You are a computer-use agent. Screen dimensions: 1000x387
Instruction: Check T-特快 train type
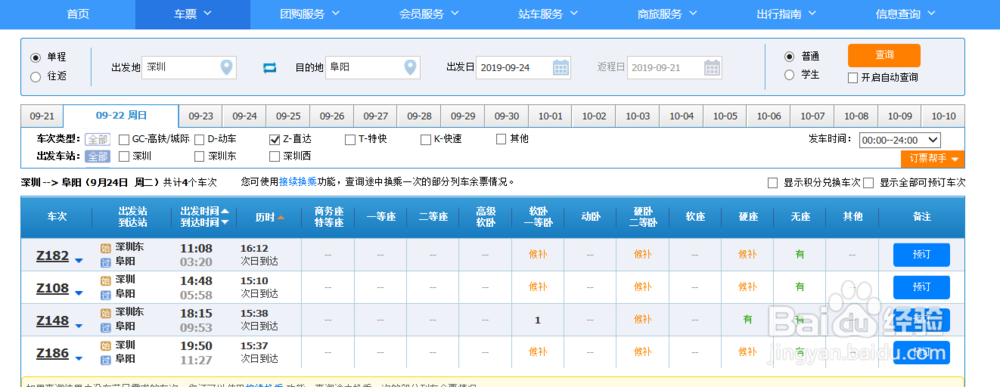click(x=350, y=139)
